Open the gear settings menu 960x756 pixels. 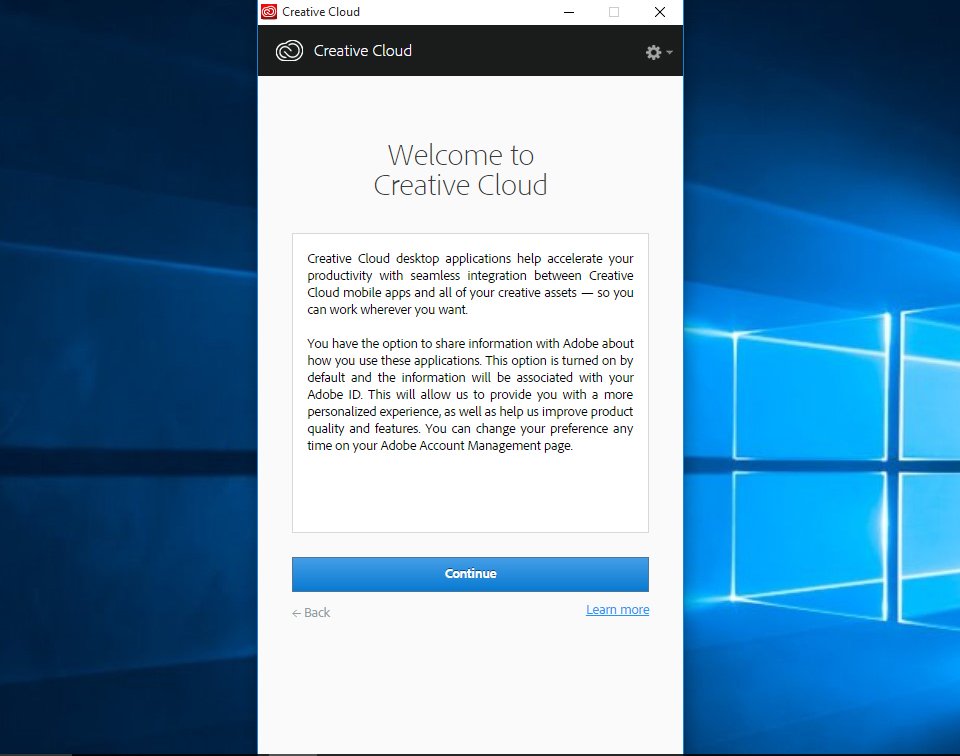click(658, 52)
